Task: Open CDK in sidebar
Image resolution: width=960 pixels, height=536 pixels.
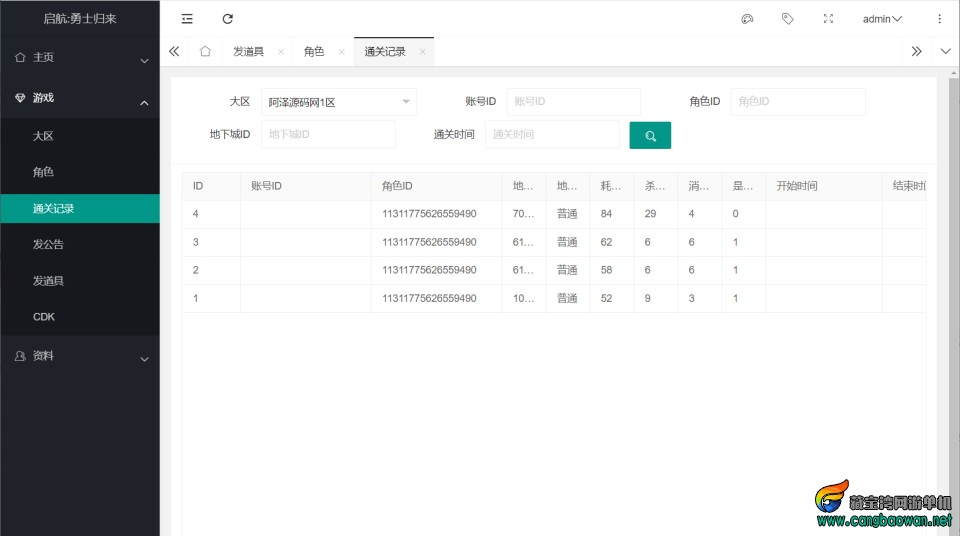Action: click(80, 317)
